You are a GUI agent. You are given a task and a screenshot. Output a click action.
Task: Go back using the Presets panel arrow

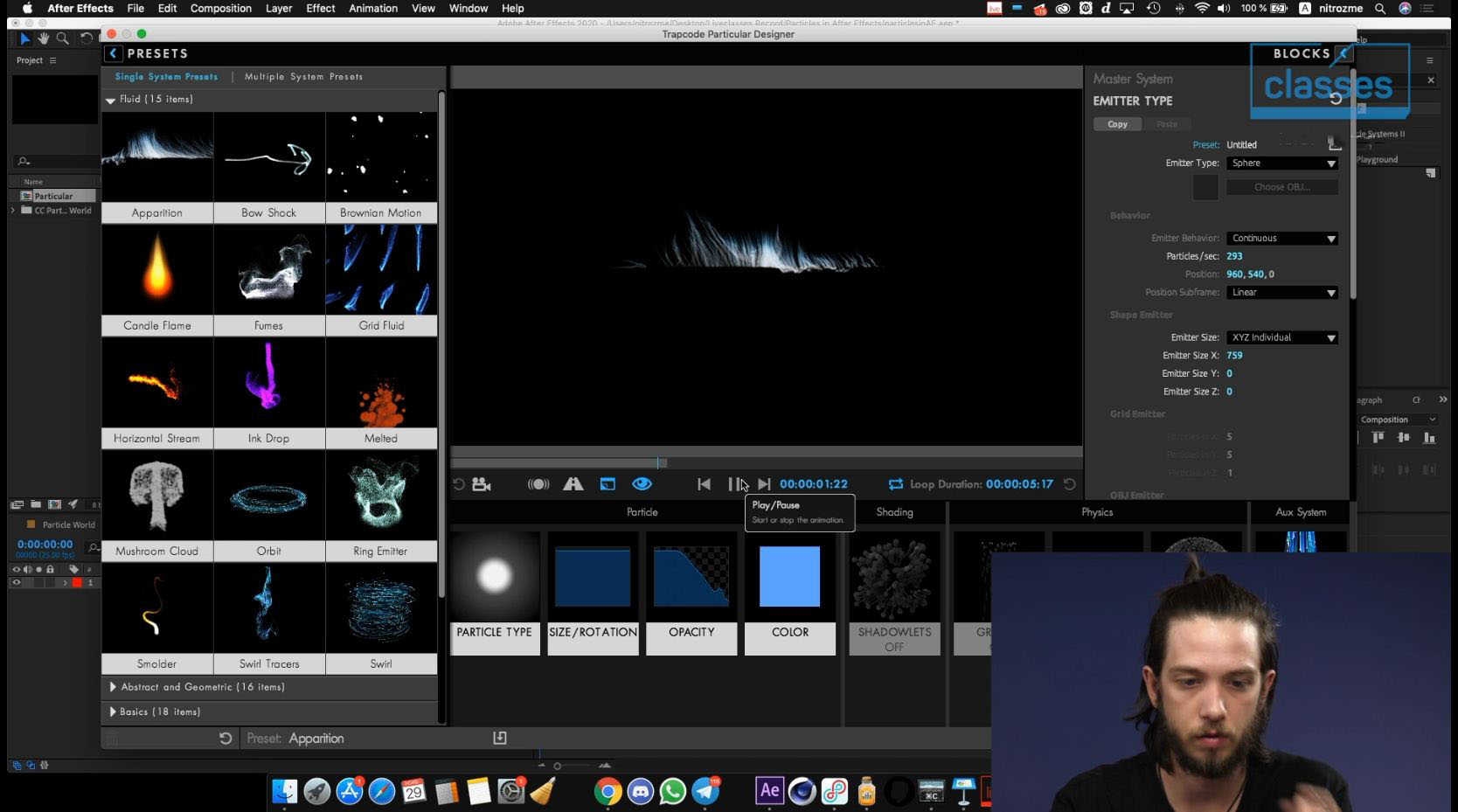point(113,53)
